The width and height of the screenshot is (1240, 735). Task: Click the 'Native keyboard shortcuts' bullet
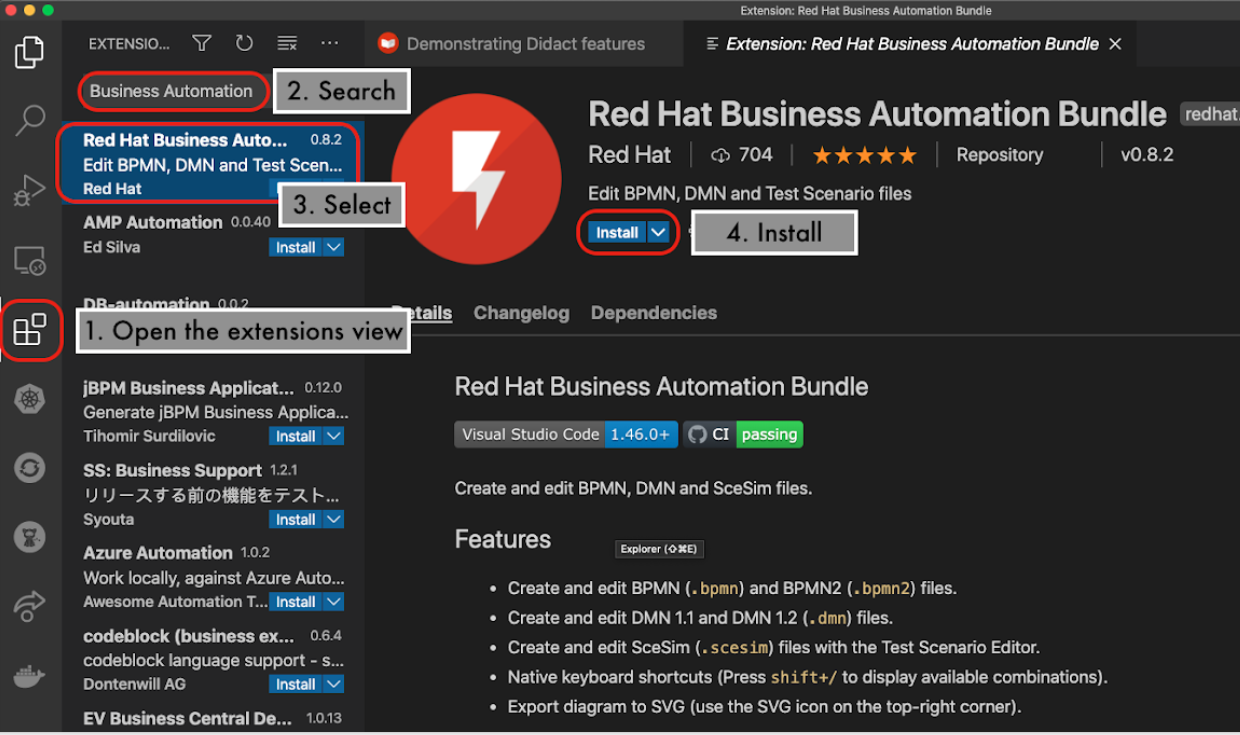[x=808, y=677]
